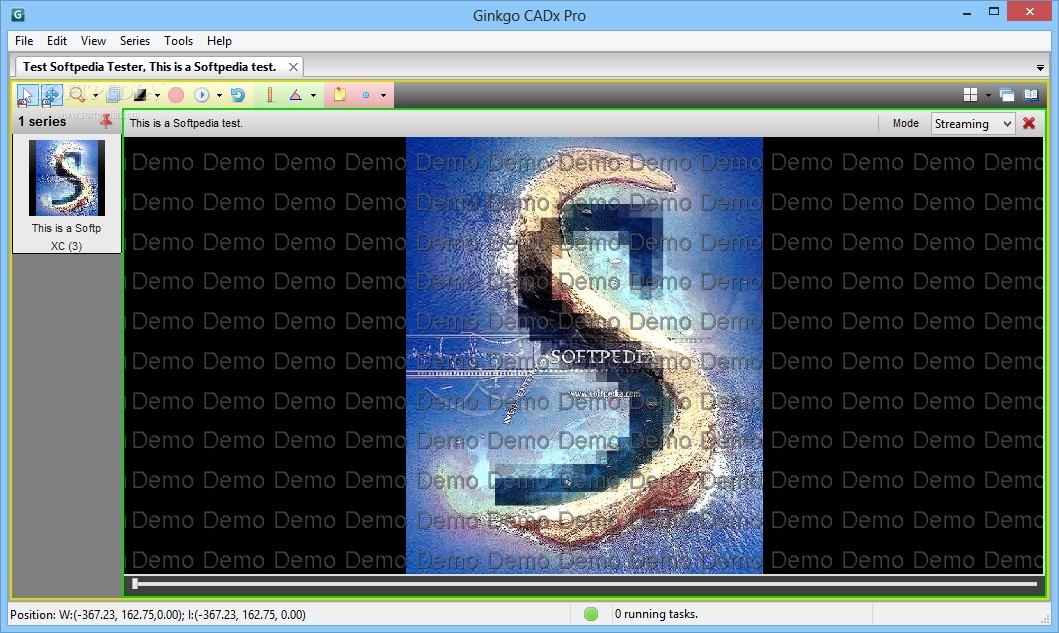The image size is (1059, 633).
Task: Open the View menu
Action: tap(93, 41)
